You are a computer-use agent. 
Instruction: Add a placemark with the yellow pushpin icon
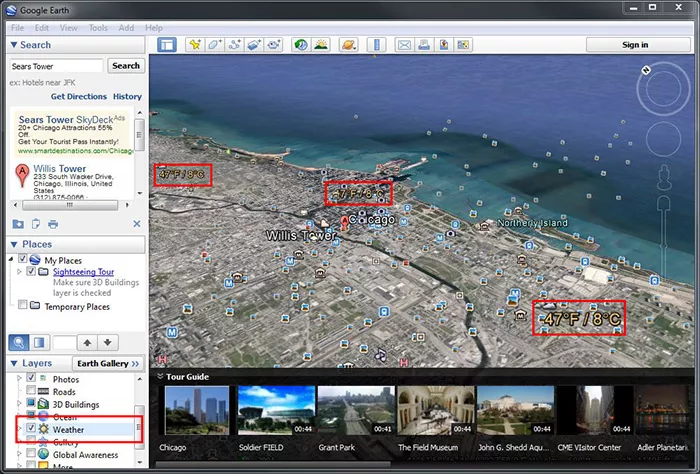[195, 45]
